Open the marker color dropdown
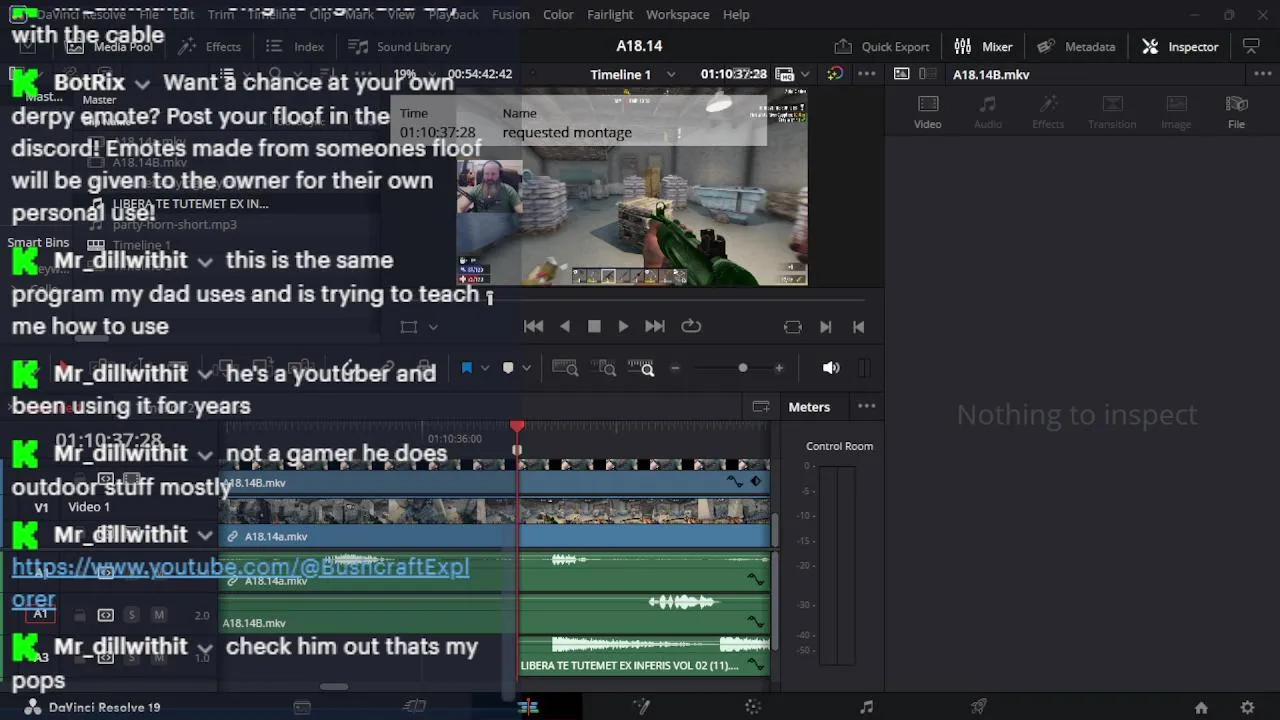The height and width of the screenshot is (720, 1280). click(526, 368)
